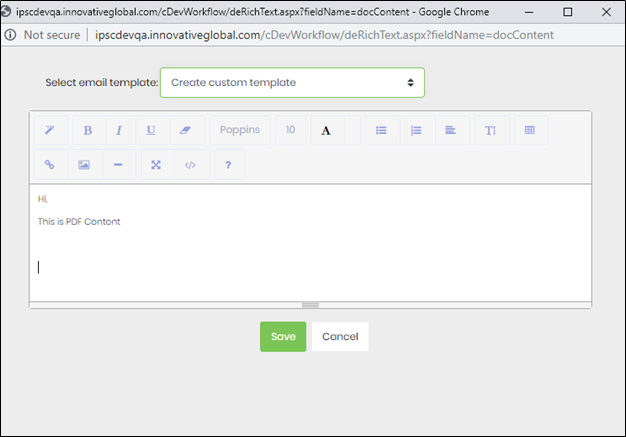Apply the recent font color A button
Viewport: 626px width, 437px height.
click(327, 130)
